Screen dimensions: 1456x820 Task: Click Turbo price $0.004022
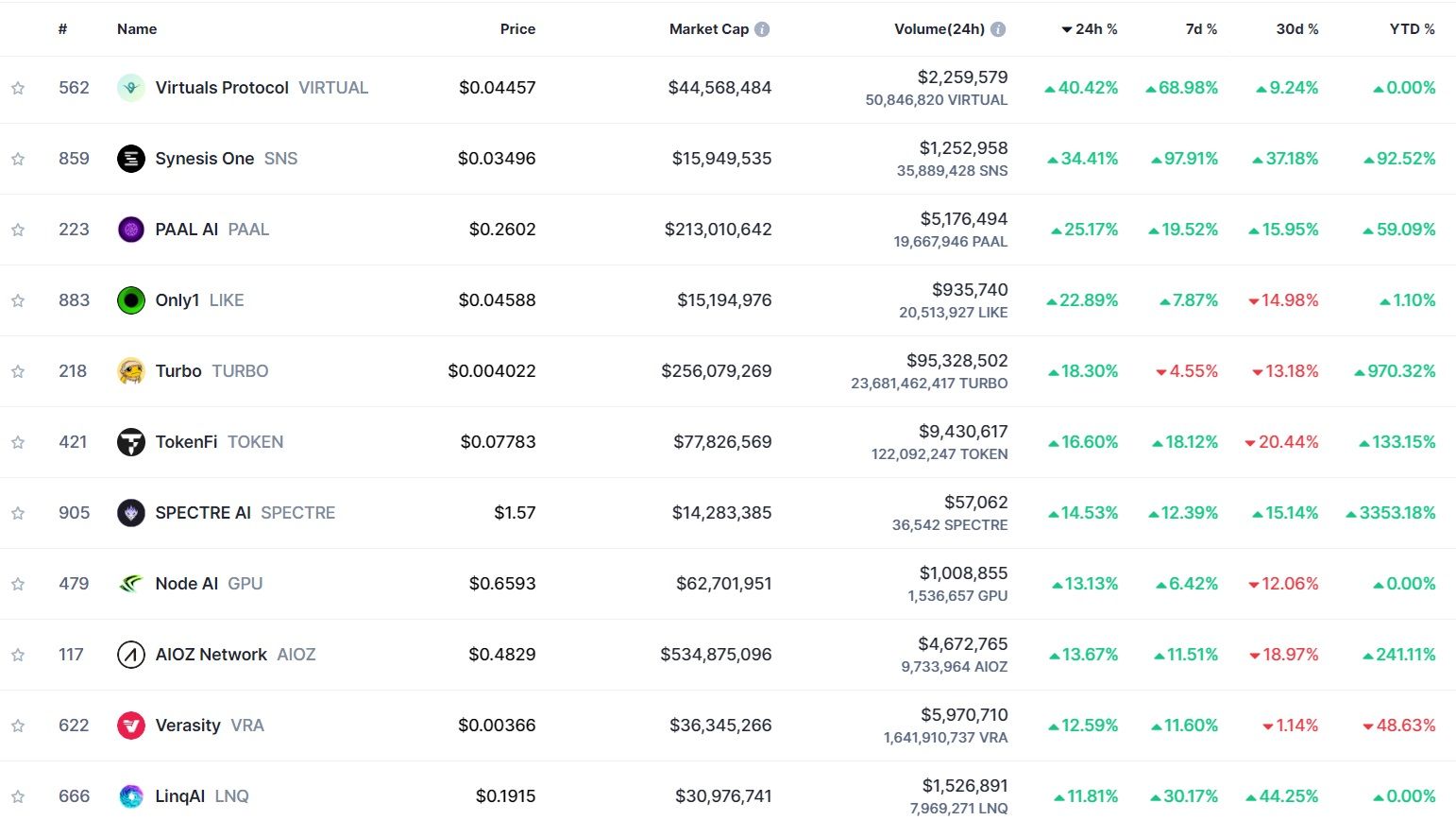[x=492, y=371]
